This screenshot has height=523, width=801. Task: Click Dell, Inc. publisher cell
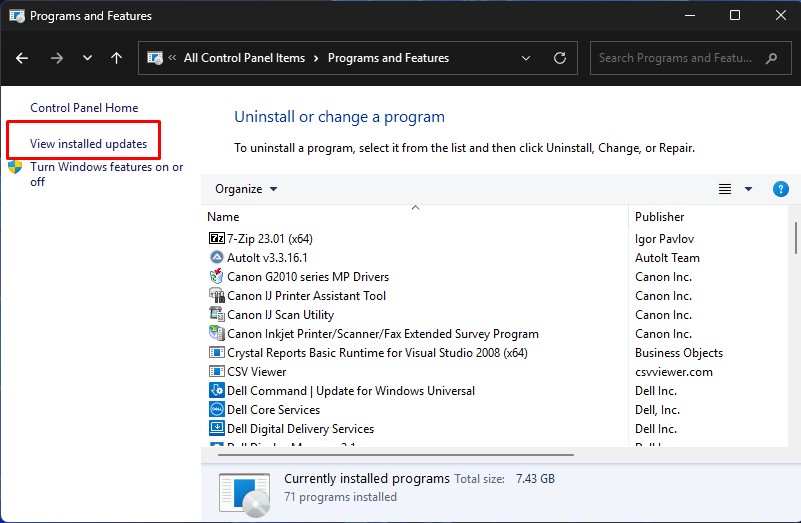[x=657, y=410]
